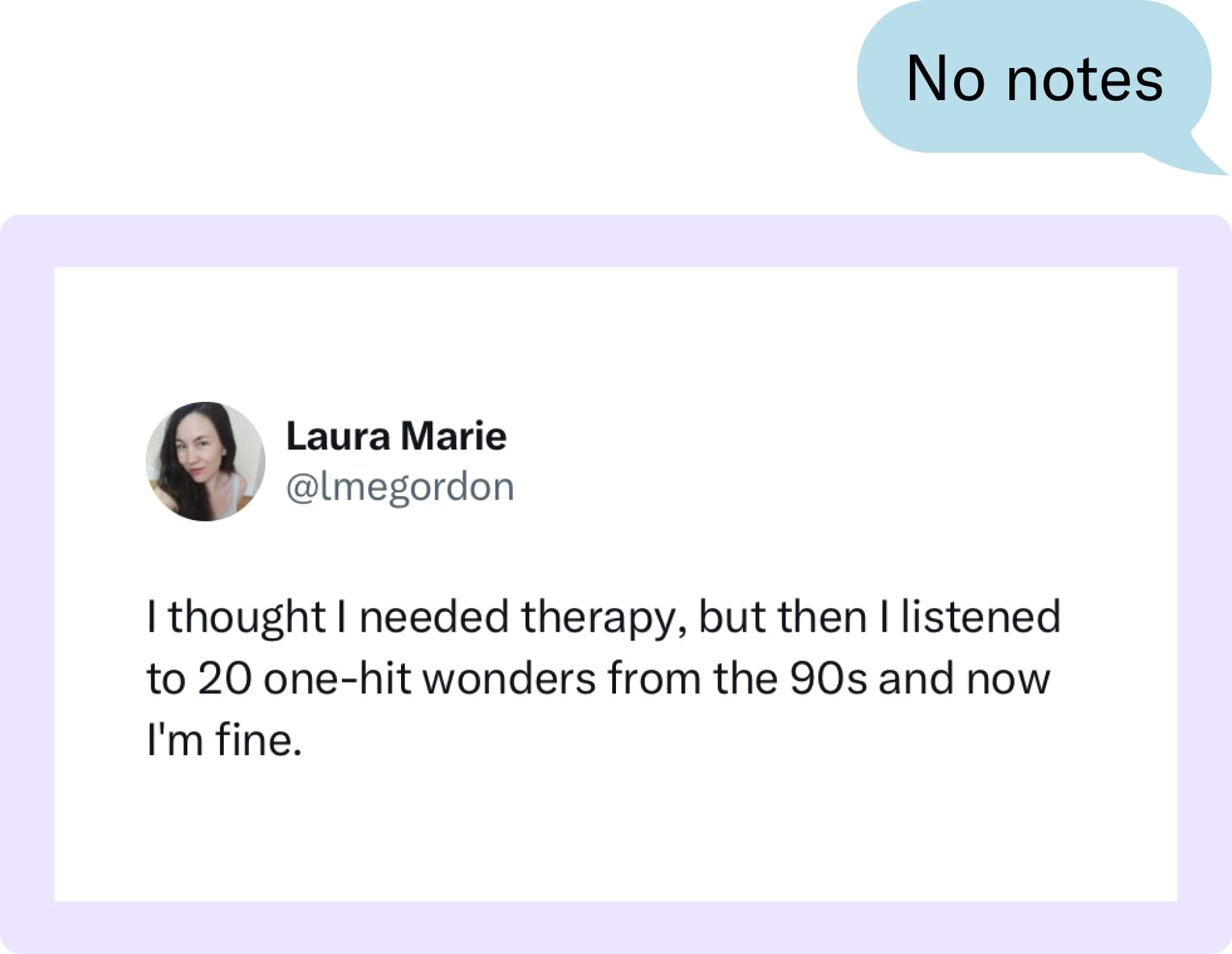Click the word "needed" in the tweet
The height and width of the screenshot is (954, 1232).
(x=434, y=617)
